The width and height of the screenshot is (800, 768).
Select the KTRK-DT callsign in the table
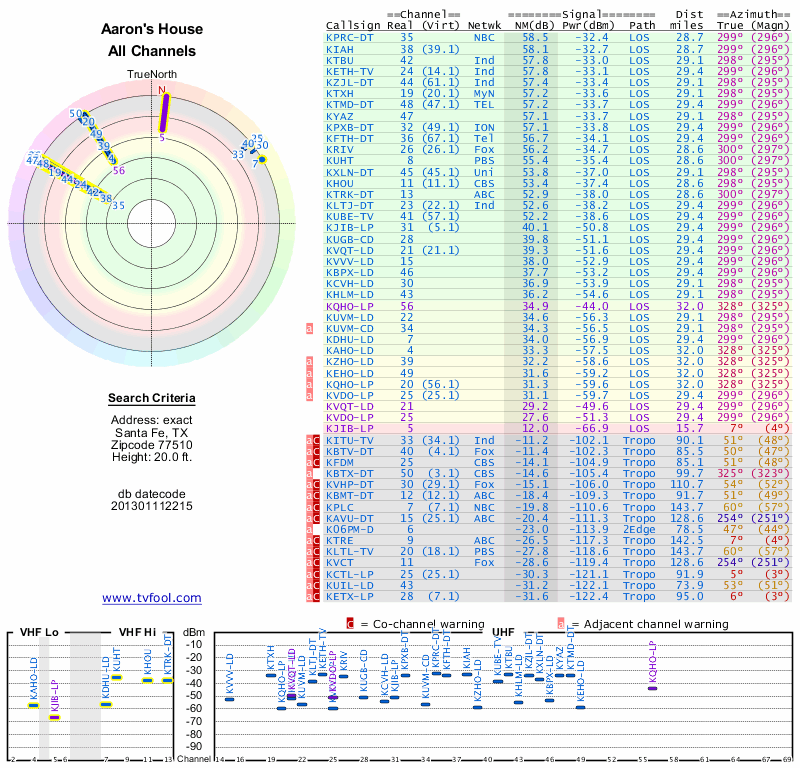point(349,194)
